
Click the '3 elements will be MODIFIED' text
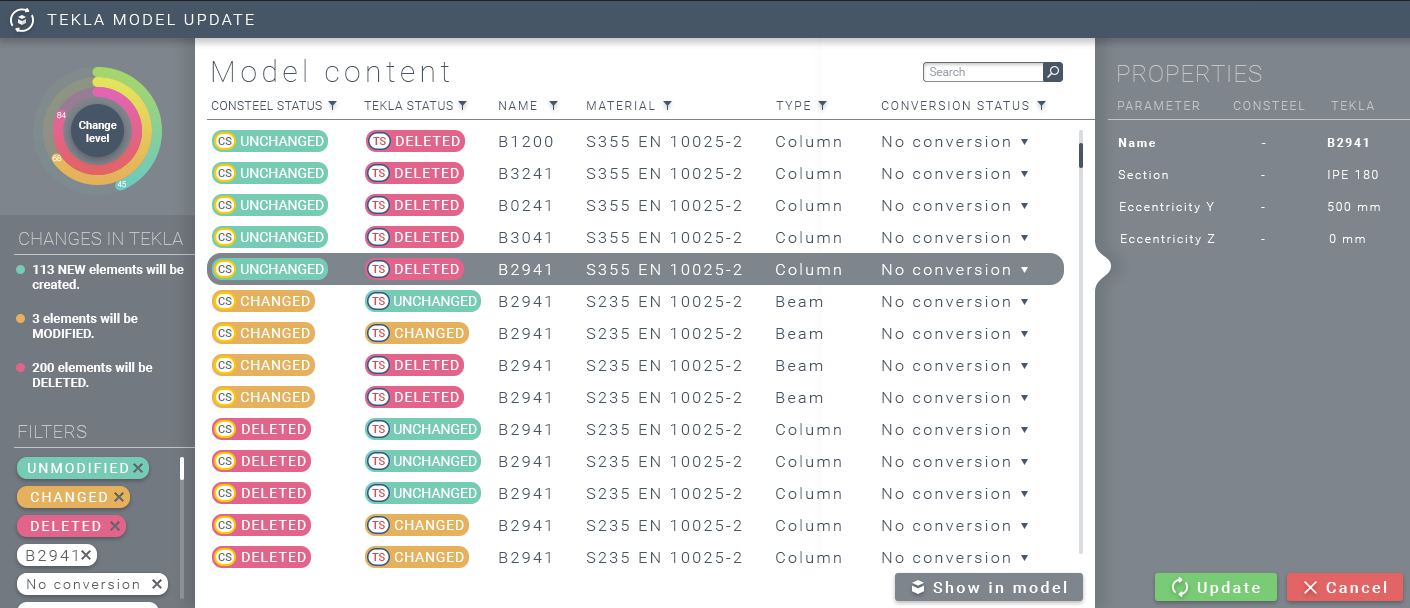85,326
